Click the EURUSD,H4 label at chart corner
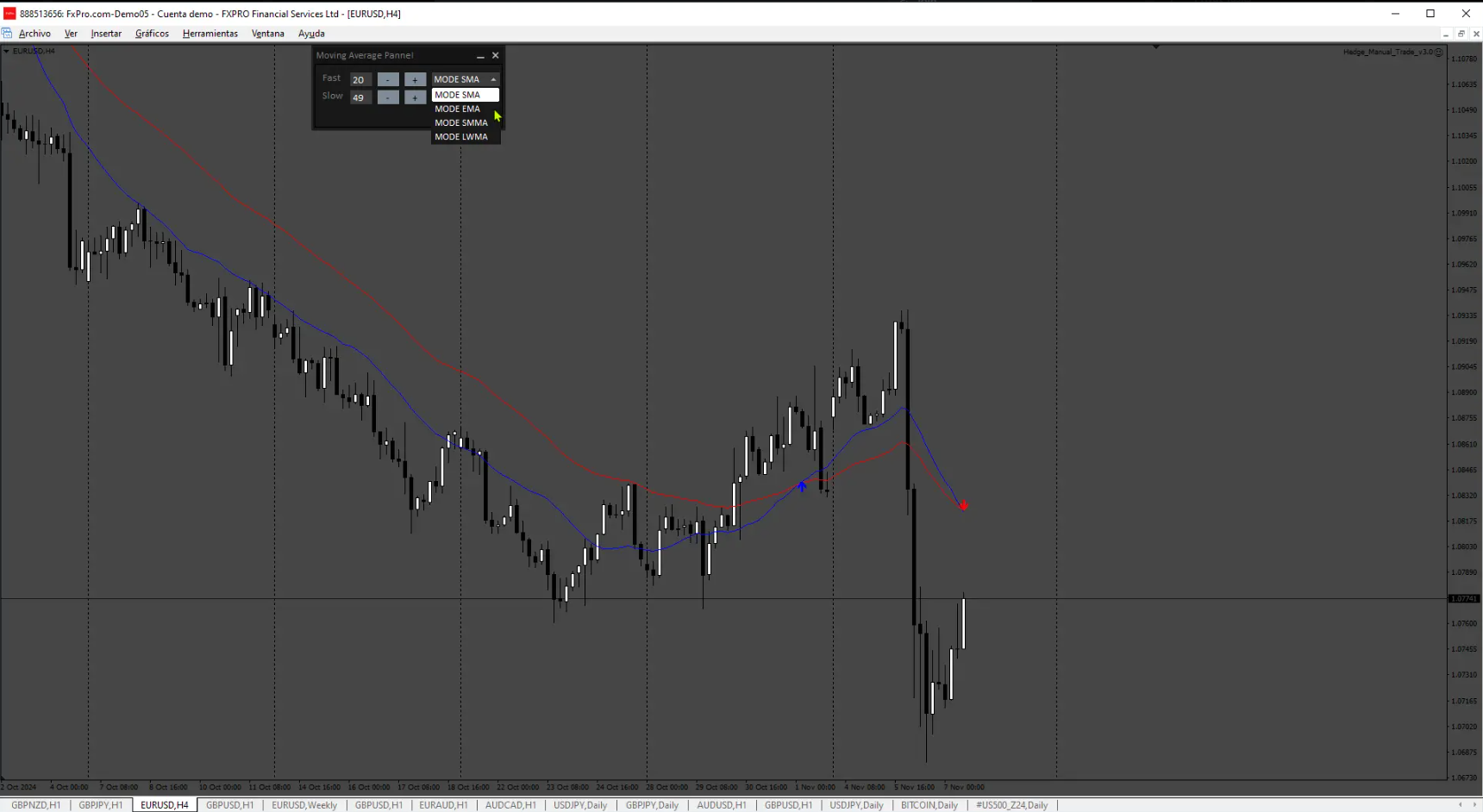This screenshot has width=1483, height=812. tap(34, 51)
